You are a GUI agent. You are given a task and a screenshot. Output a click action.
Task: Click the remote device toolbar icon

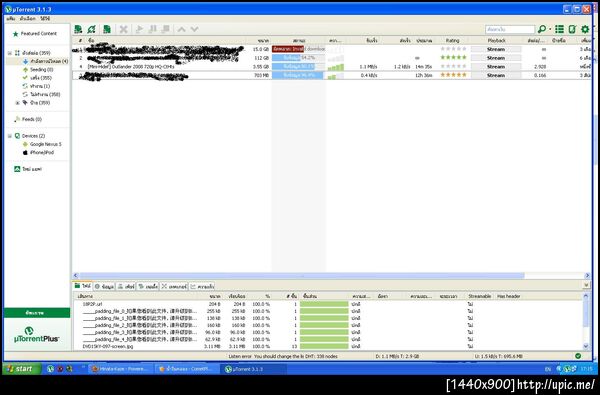click(x=572, y=29)
